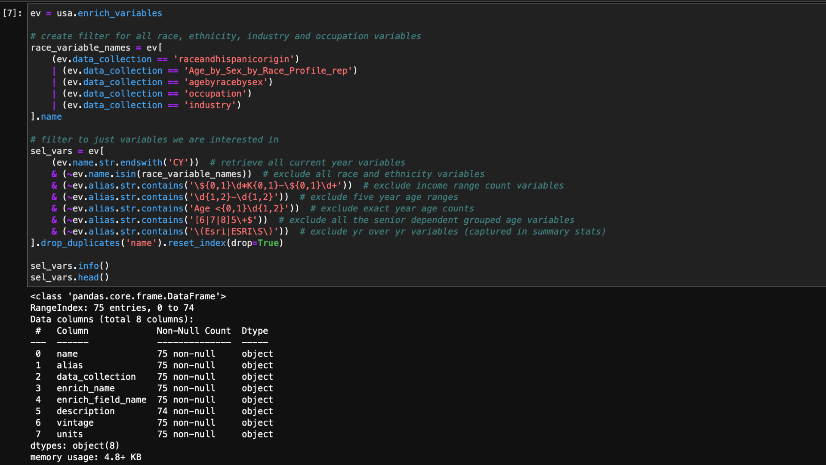
Task: Click the 'Age_by_Sex_by_Race_Profile_rep' string
Action: pos(263,70)
